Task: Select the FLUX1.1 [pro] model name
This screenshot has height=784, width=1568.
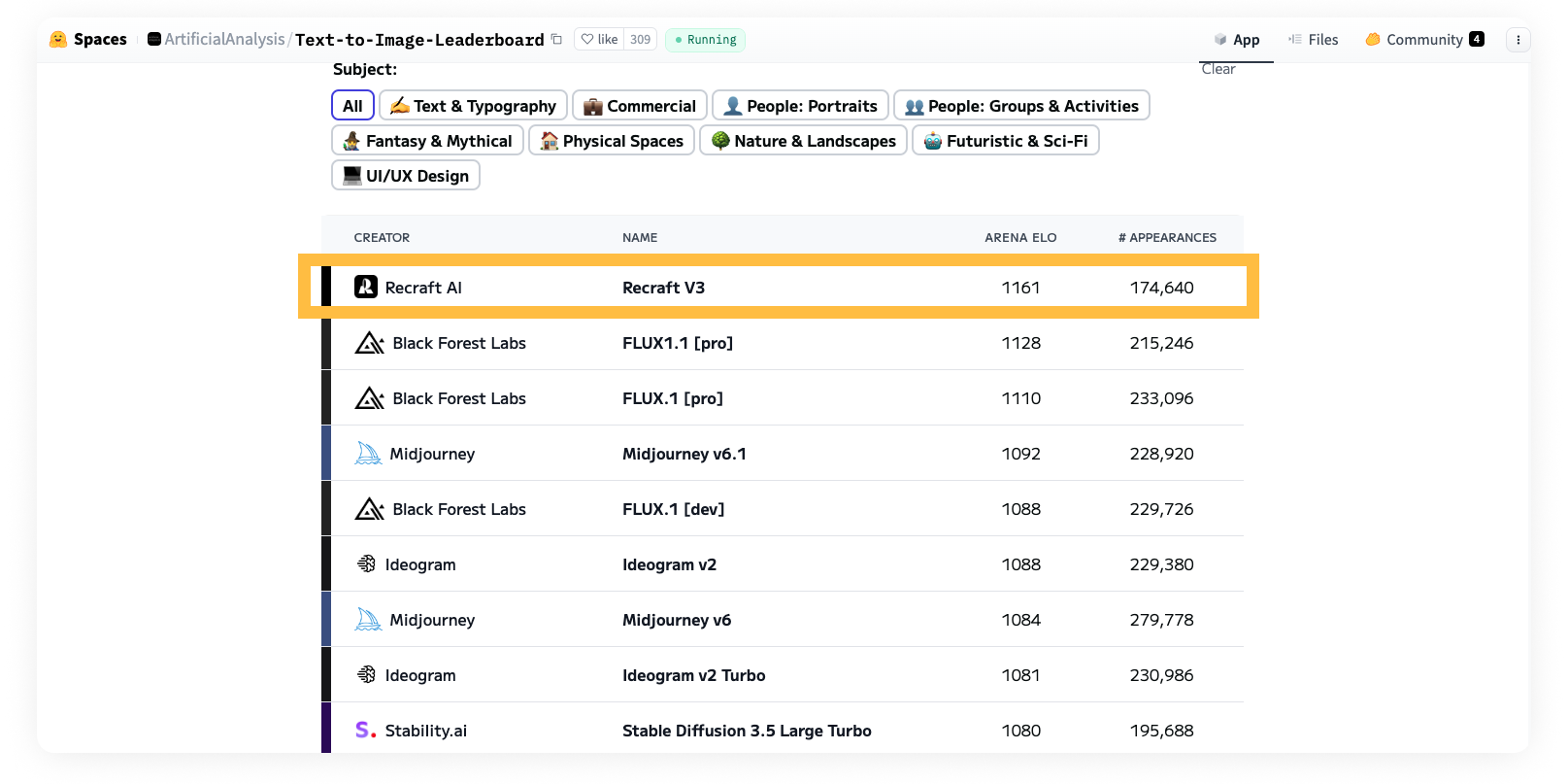Action: 678,343
